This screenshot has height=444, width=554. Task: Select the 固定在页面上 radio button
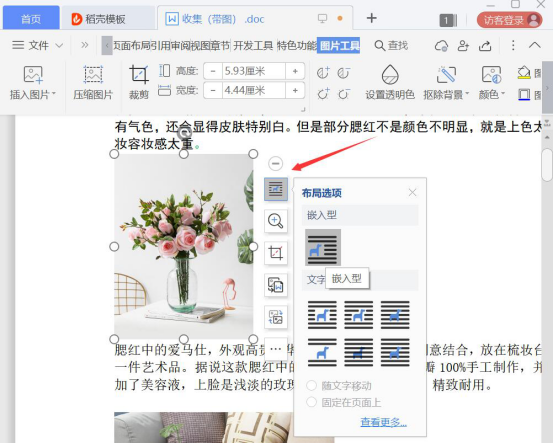[x=311, y=402]
